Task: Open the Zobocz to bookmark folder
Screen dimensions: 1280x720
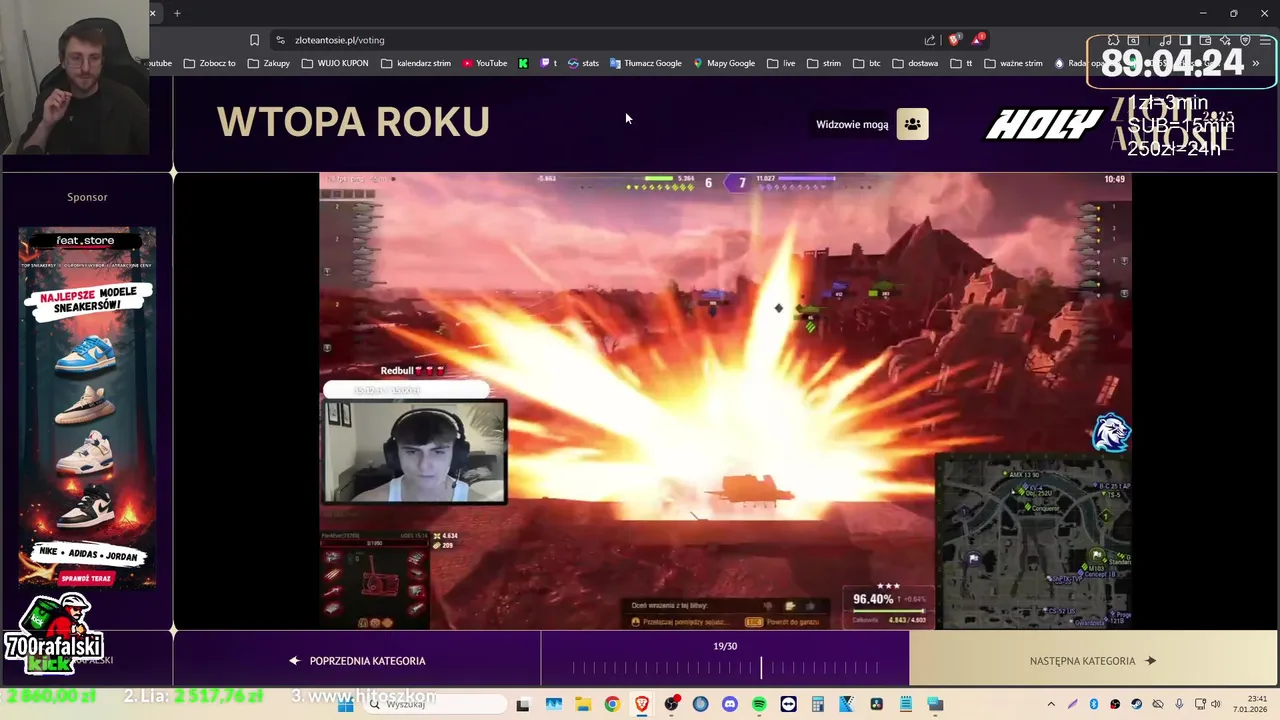Action: point(210,63)
